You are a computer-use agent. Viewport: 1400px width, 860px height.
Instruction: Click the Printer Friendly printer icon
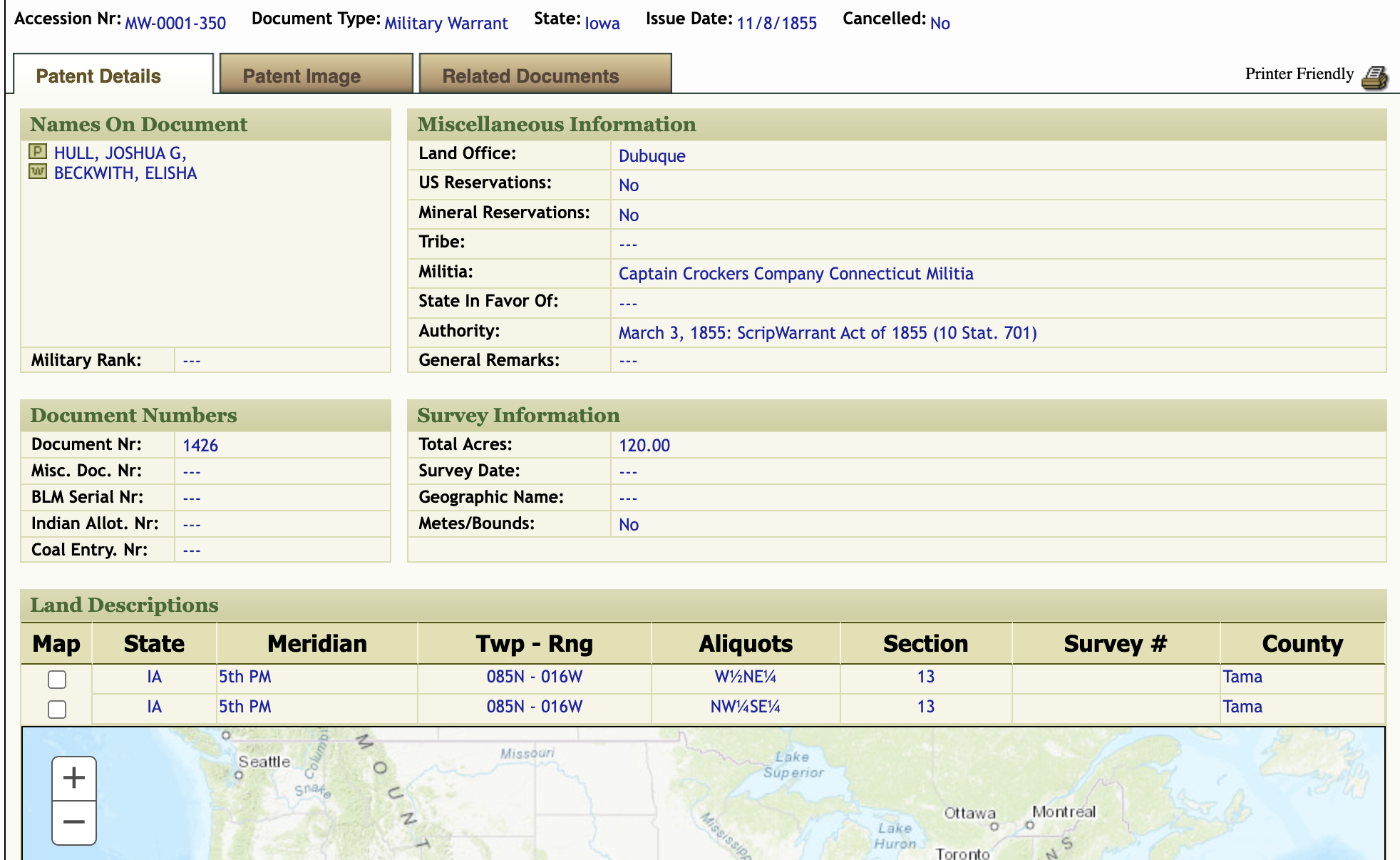click(1374, 77)
